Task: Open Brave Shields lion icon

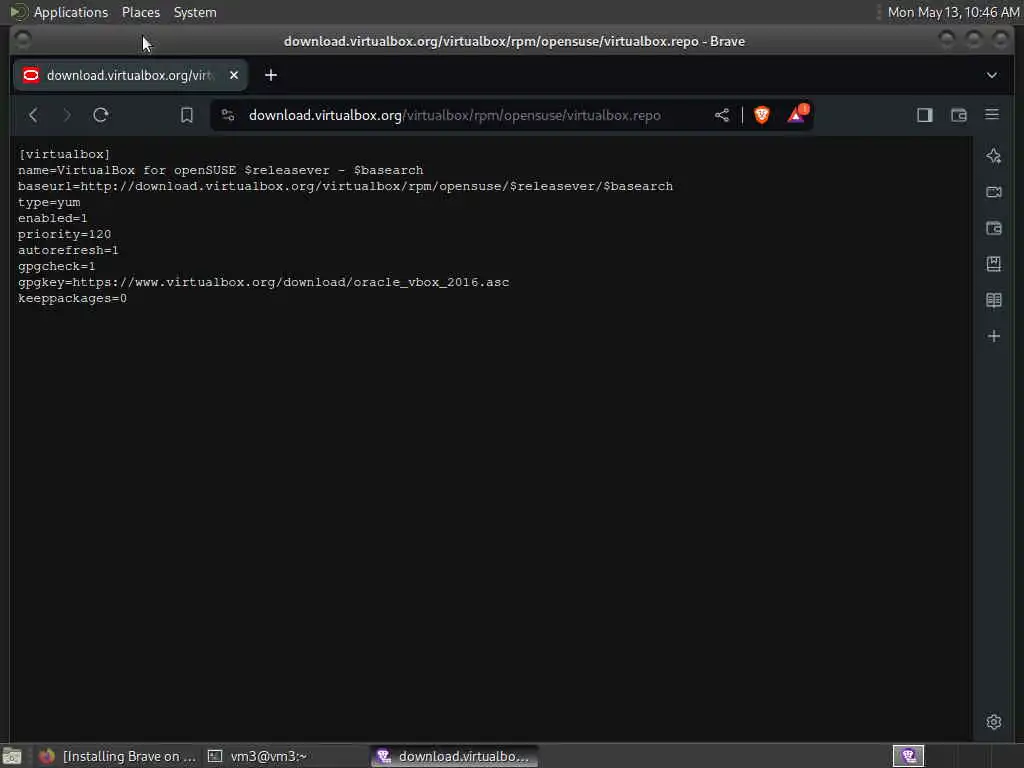Action: pyautogui.click(x=761, y=116)
